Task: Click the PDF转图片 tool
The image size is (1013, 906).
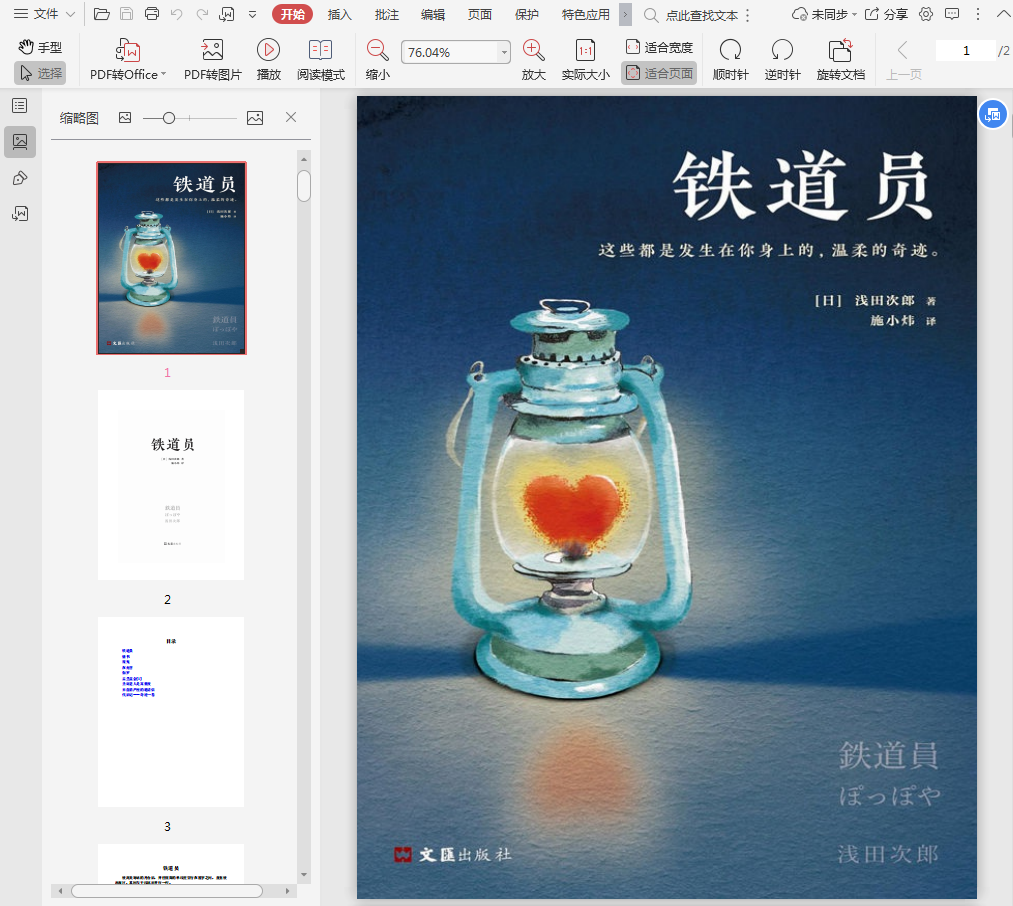Action: tap(213, 60)
